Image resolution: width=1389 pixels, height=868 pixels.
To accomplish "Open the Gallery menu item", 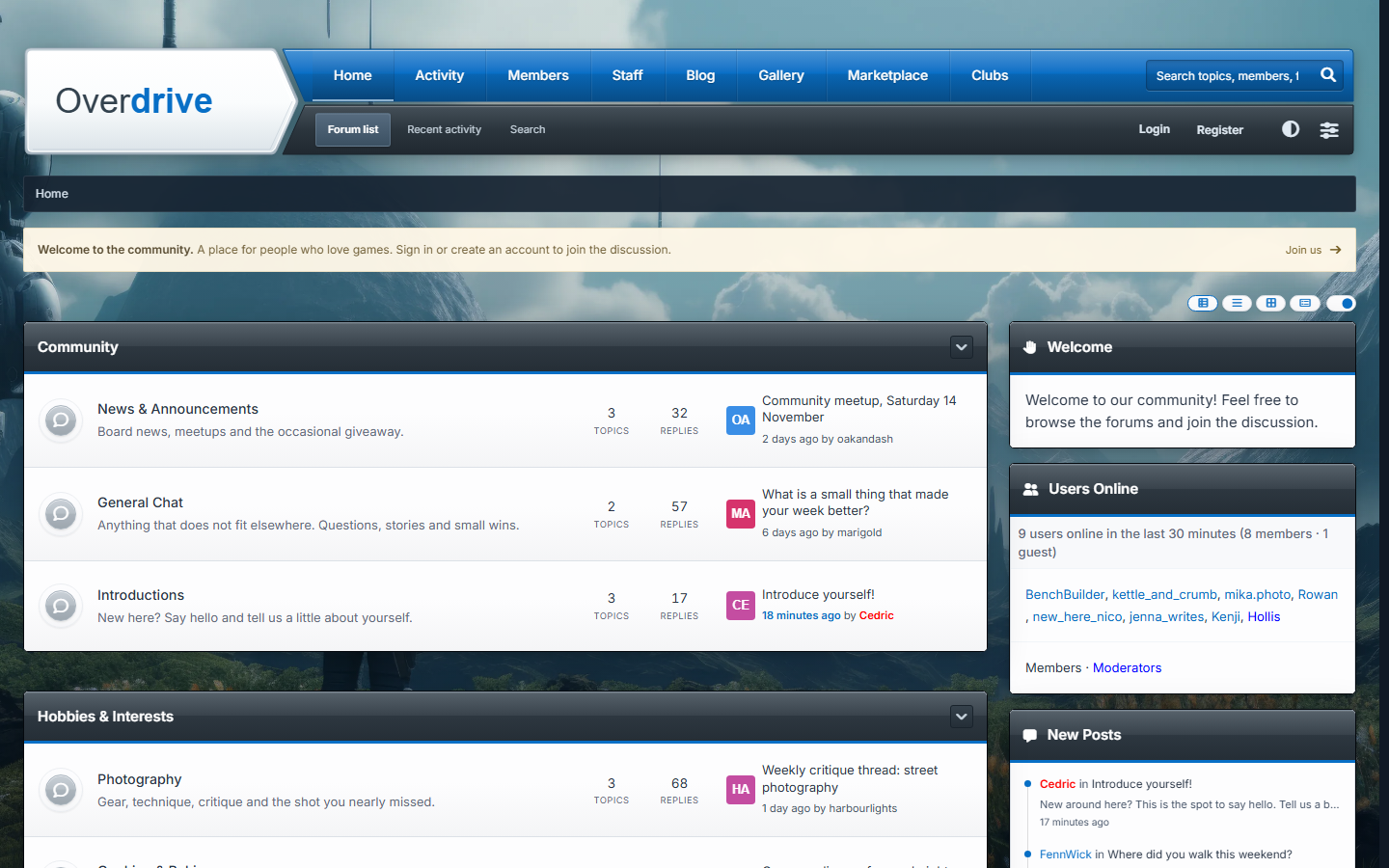I will (781, 75).
